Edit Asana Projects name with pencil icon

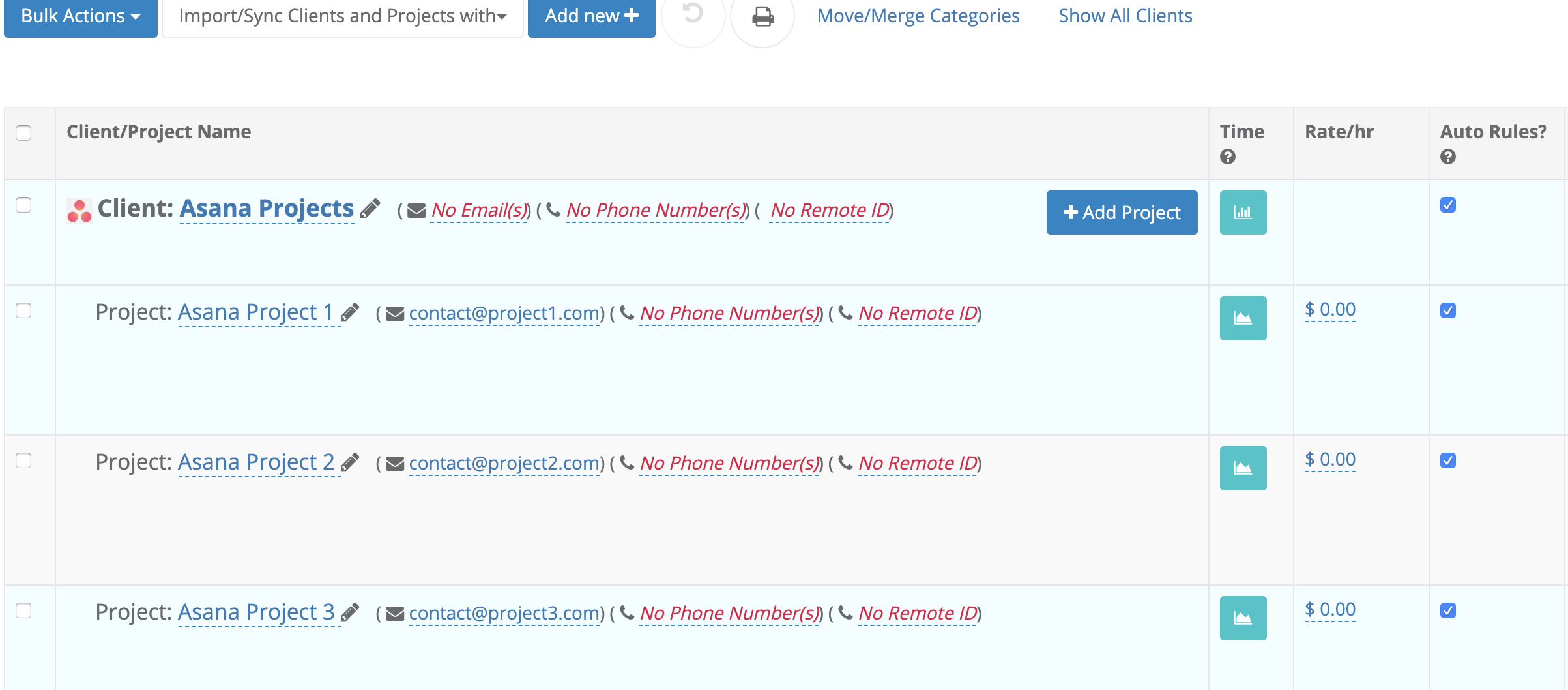(x=370, y=209)
